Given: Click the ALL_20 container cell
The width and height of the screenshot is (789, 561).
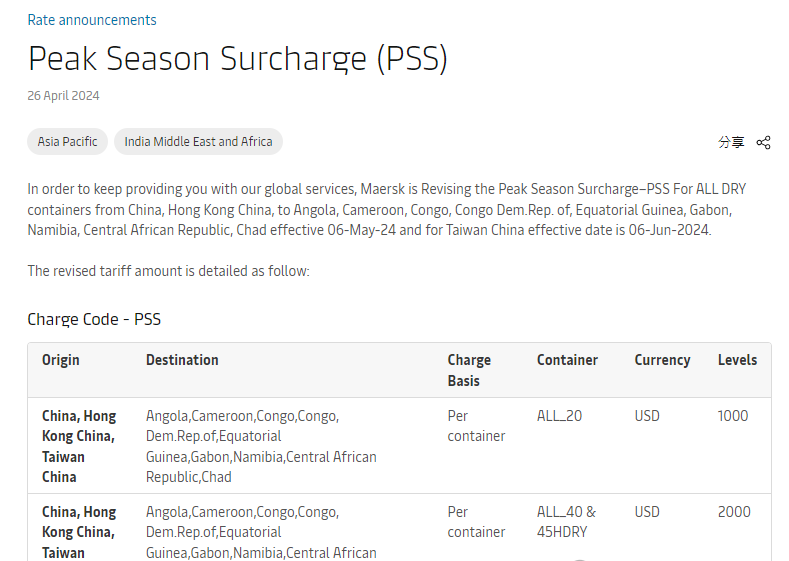Looking at the screenshot, I should (x=559, y=416).
